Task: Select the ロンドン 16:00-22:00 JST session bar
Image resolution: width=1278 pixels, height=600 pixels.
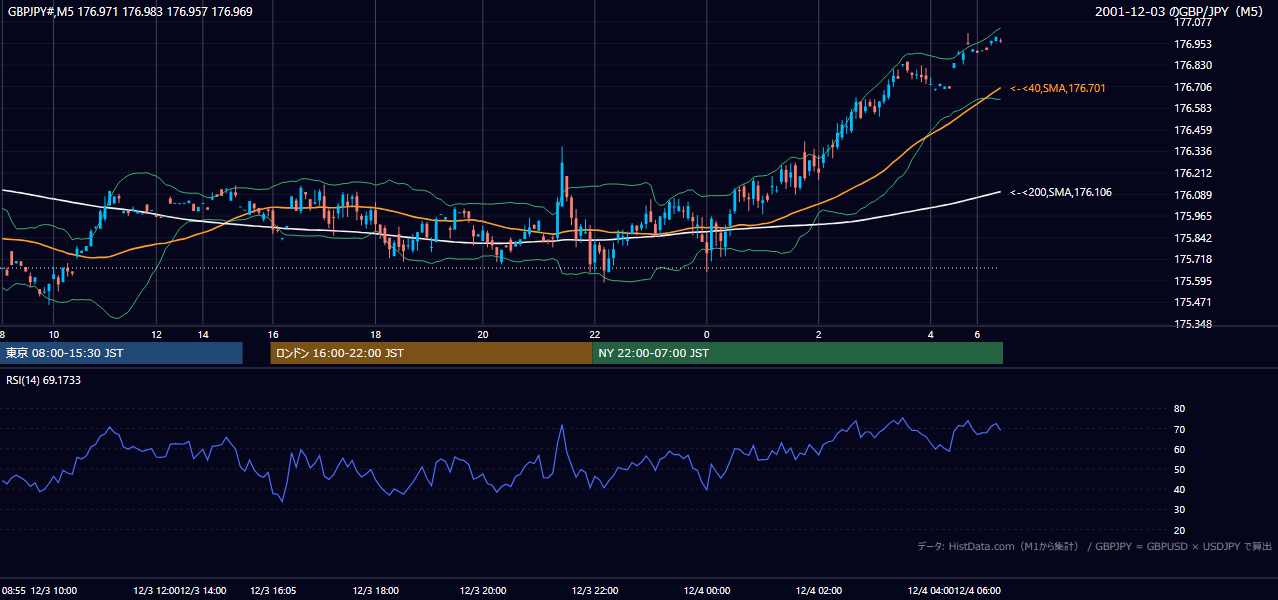Action: coord(431,353)
